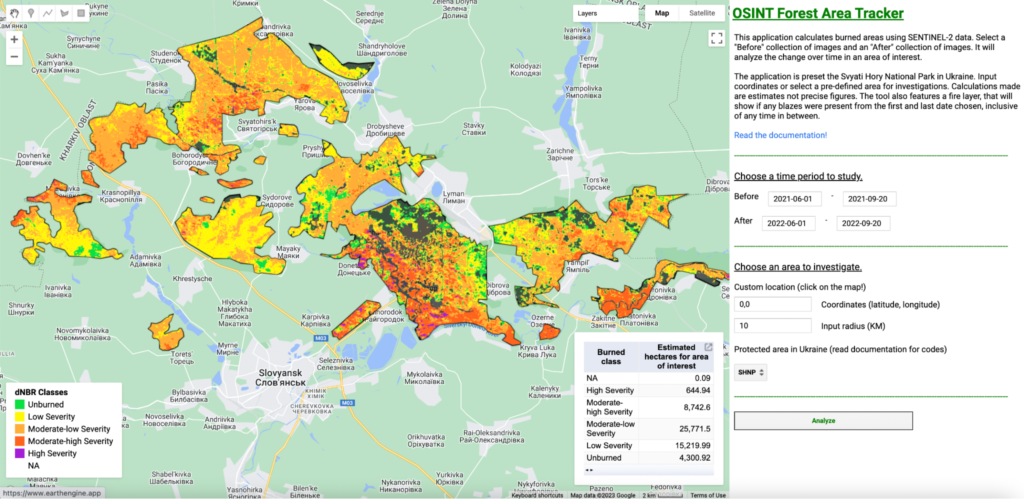1024x499 pixels.
Task: Open burned class table in new window
Action: pos(709,348)
